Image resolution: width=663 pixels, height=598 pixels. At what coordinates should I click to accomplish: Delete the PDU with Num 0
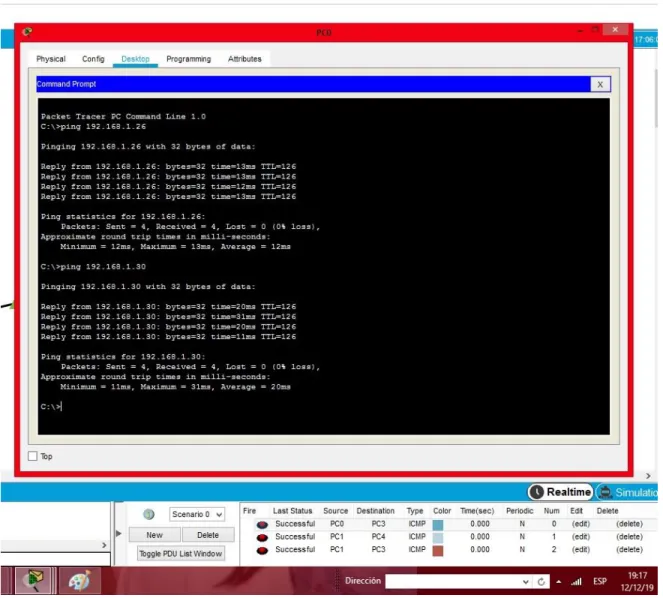coord(629,524)
